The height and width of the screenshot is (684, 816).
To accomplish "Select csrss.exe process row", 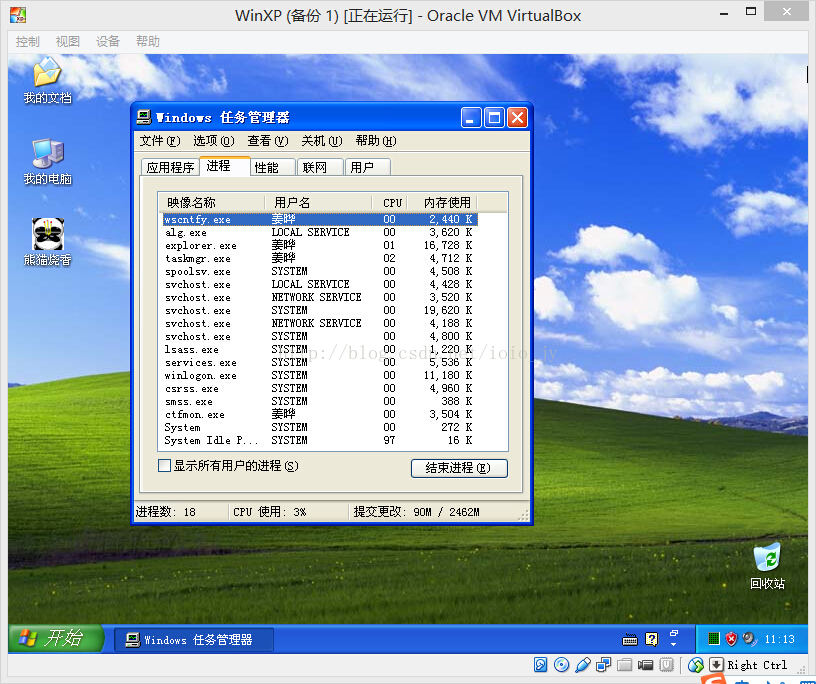I will coord(318,388).
